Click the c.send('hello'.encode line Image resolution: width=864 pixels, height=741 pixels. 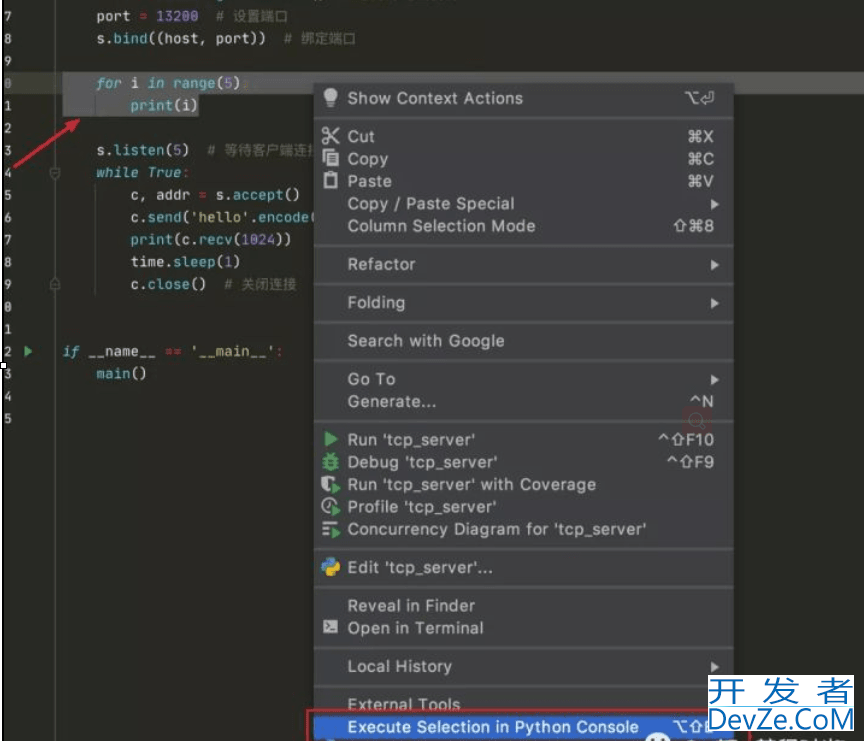pyautogui.click(x=222, y=217)
